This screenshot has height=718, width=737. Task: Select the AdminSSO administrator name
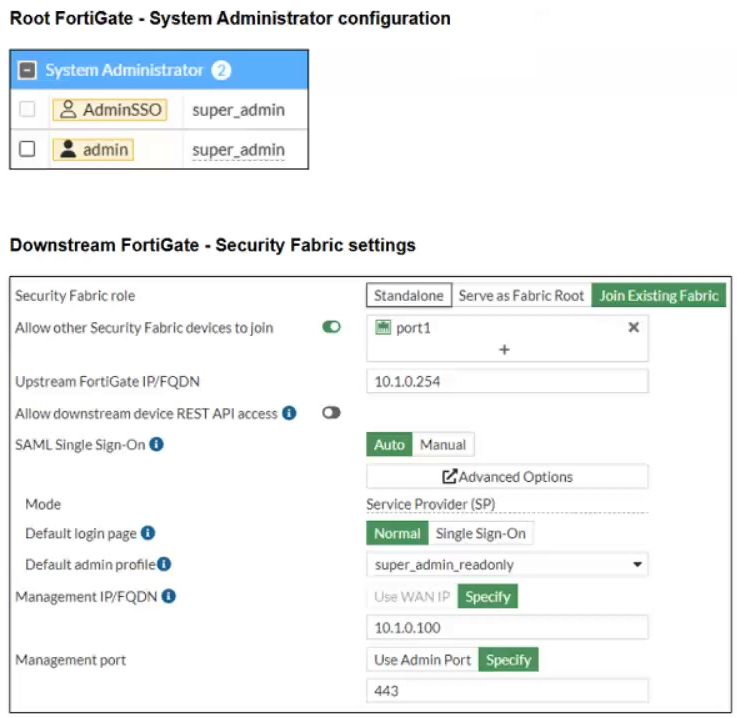tap(122, 110)
